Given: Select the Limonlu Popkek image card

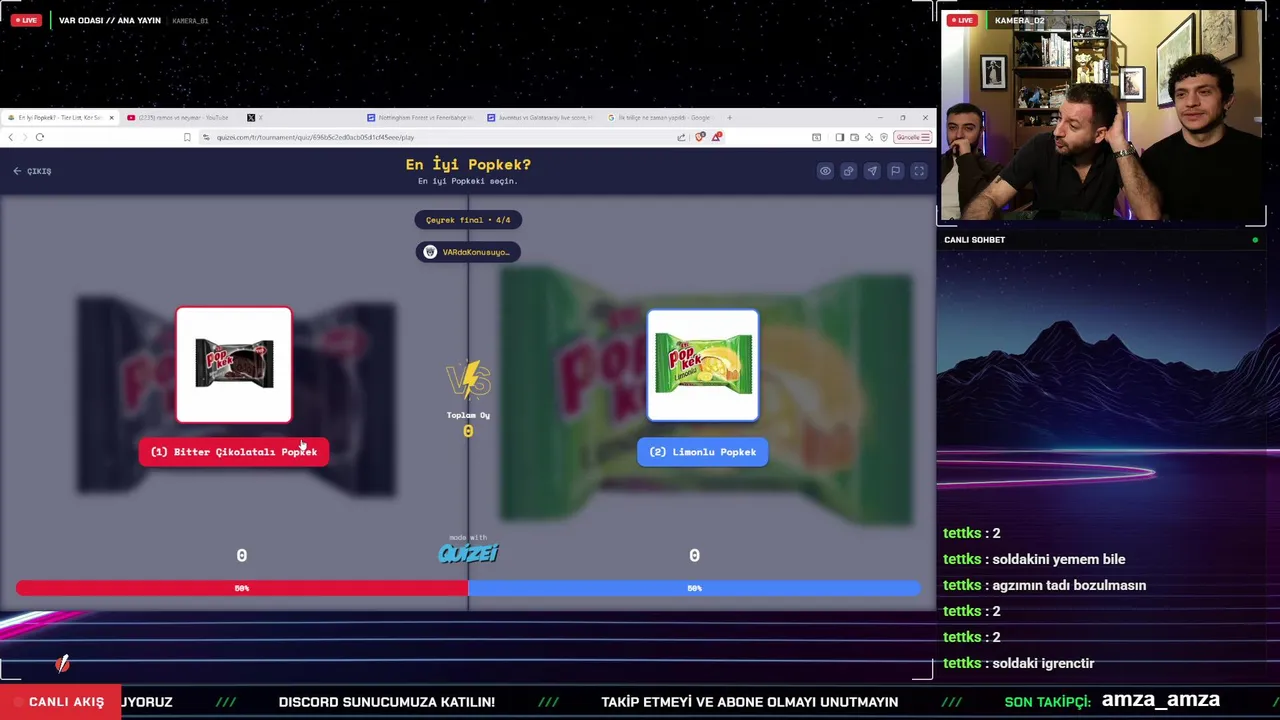Looking at the screenshot, I should point(703,365).
